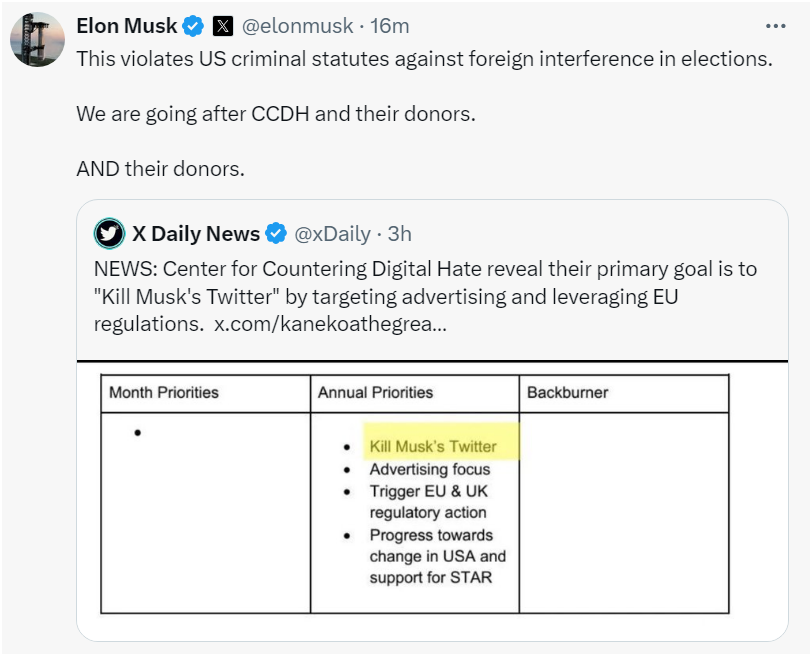
Task: Click the X affiliate badge beside Elon Musk
Action: tap(222, 26)
